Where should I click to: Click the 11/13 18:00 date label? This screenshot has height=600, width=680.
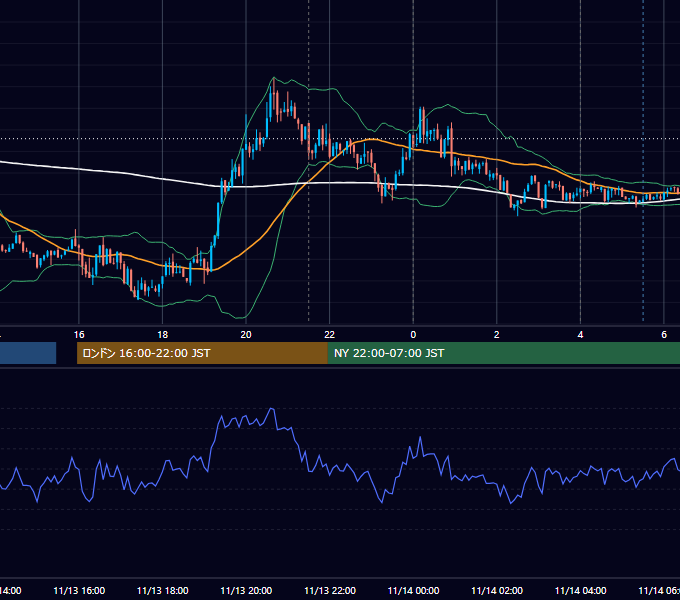point(163,591)
